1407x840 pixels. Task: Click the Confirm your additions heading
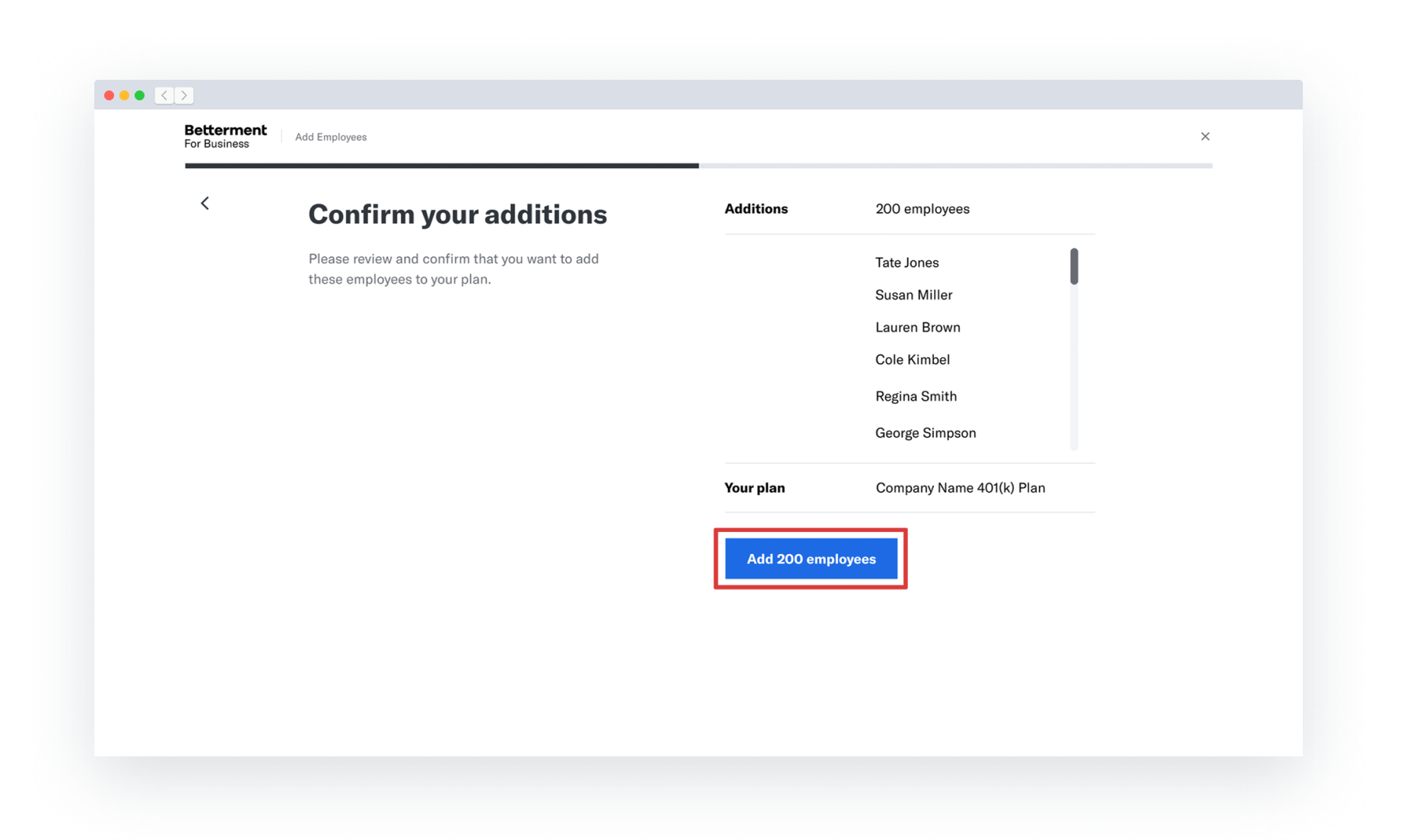pyautogui.click(x=457, y=214)
